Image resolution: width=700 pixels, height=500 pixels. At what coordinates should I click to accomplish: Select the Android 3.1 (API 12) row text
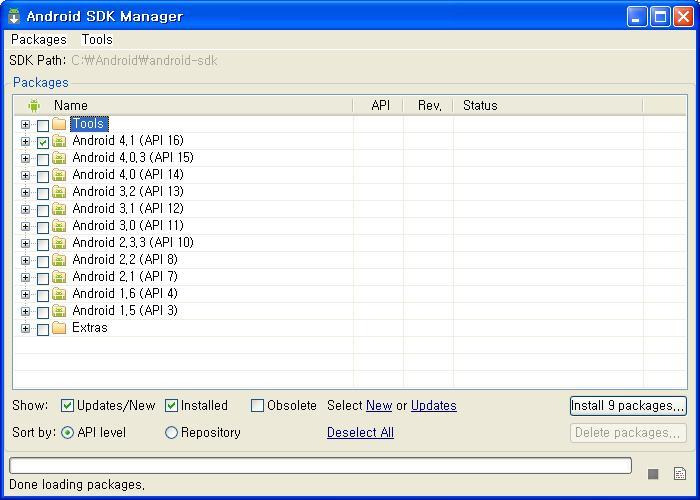(x=128, y=208)
